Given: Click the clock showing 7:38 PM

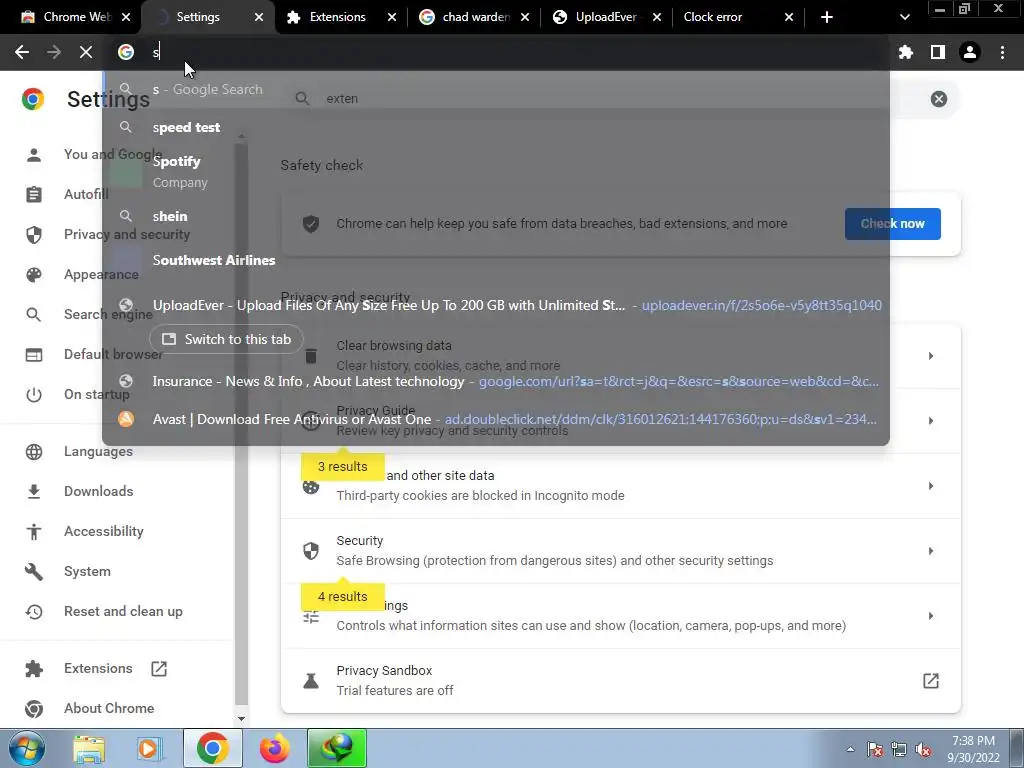Looking at the screenshot, I should click(973, 741).
